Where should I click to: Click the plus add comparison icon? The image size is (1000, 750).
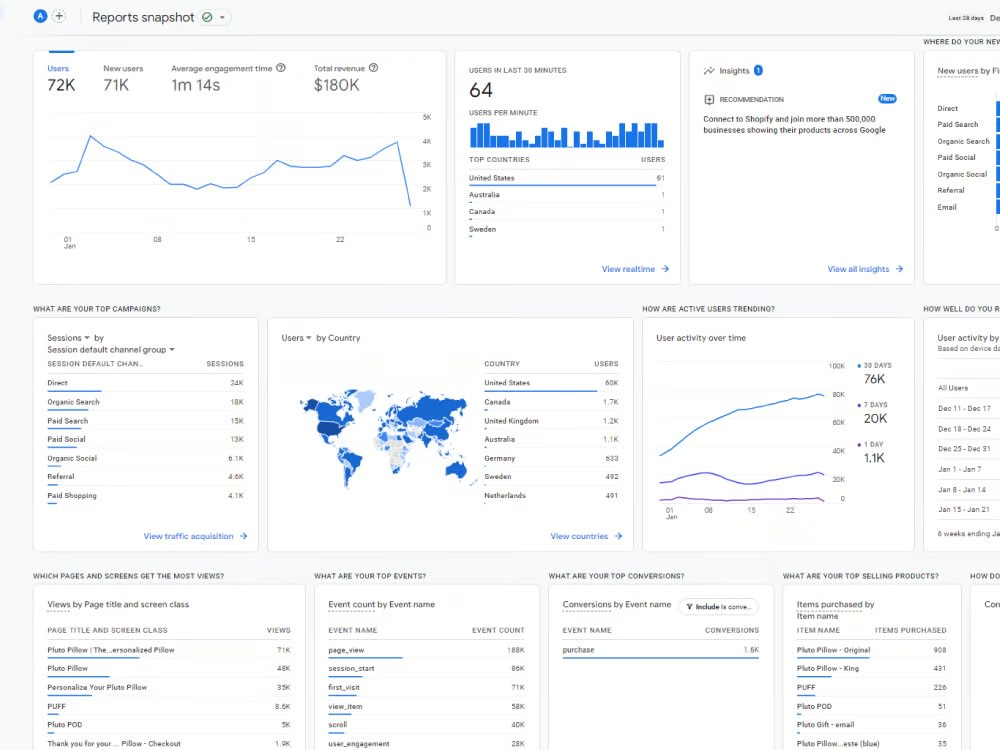[59, 17]
